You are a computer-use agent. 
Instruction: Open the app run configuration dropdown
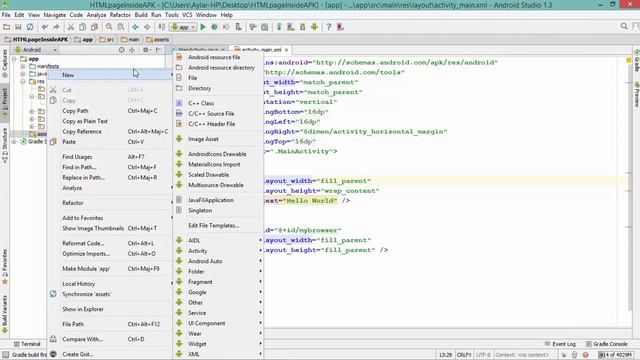pyautogui.click(x=184, y=27)
